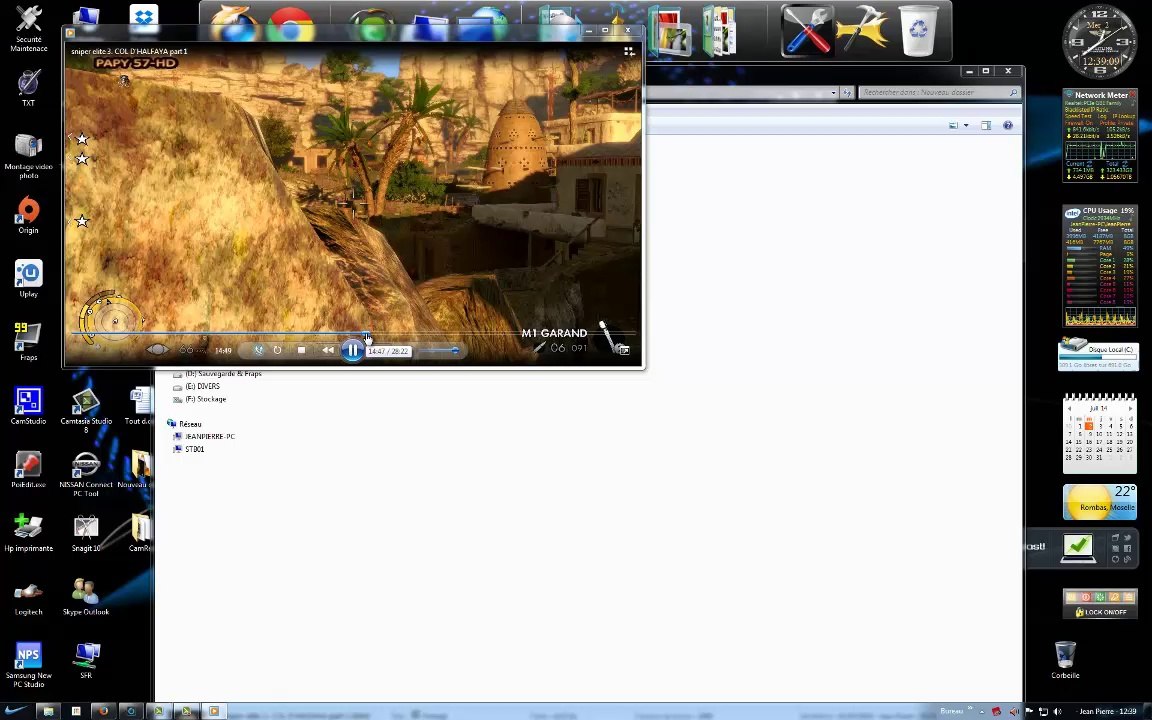This screenshot has width=1152, height=720.
Task: Click the taskbar clock showing 12:39
Action: (x=1108, y=711)
